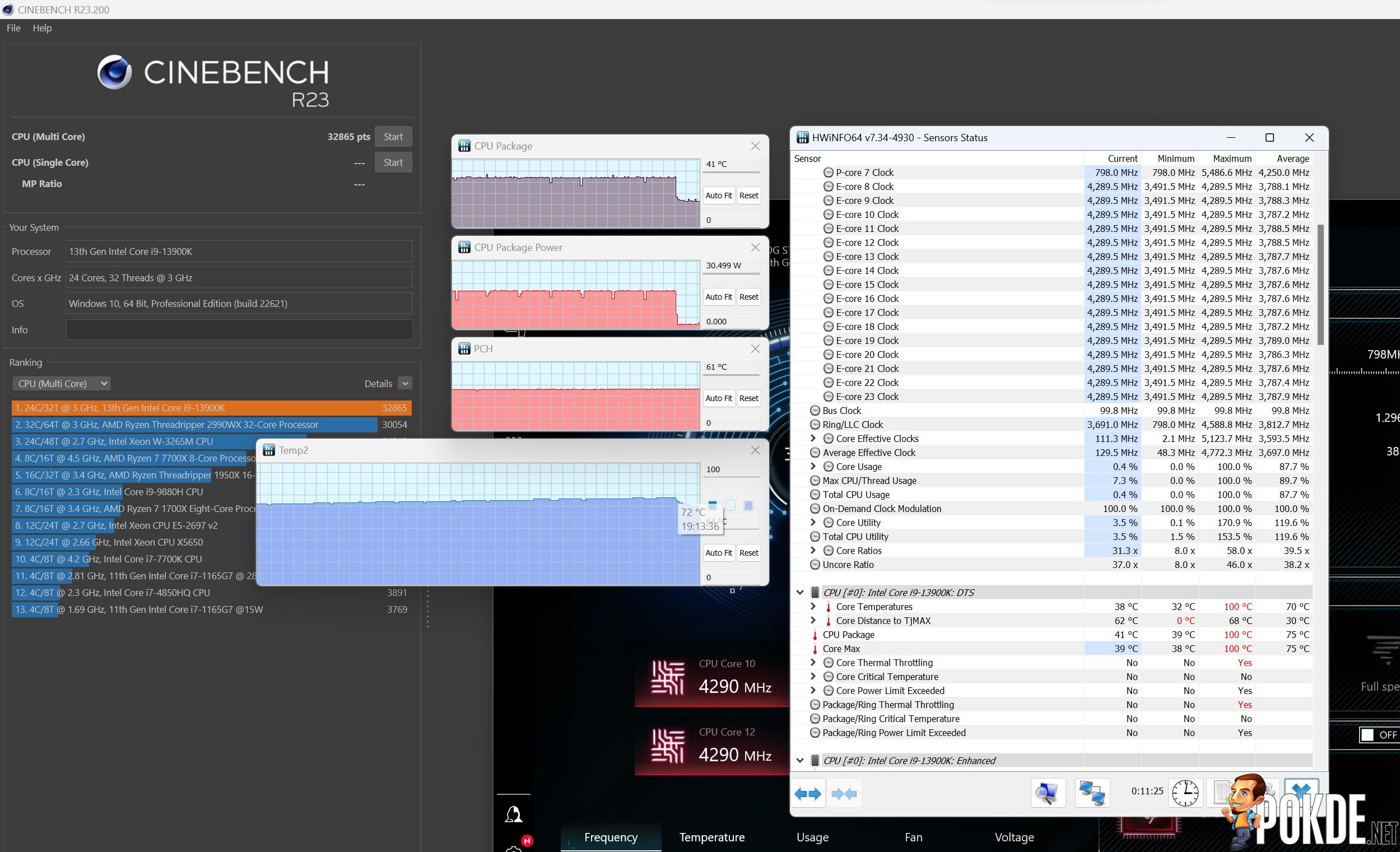
Task: Click the thermometer icon beside CPU Package sensor
Action: [x=815, y=635]
